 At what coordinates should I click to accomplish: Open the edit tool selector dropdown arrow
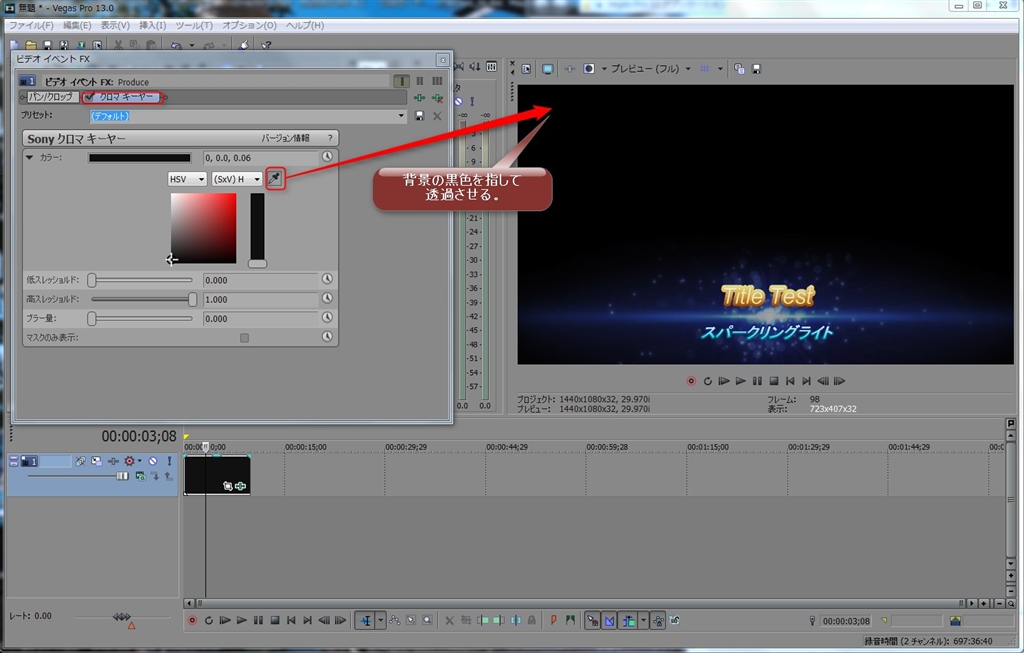coord(381,620)
